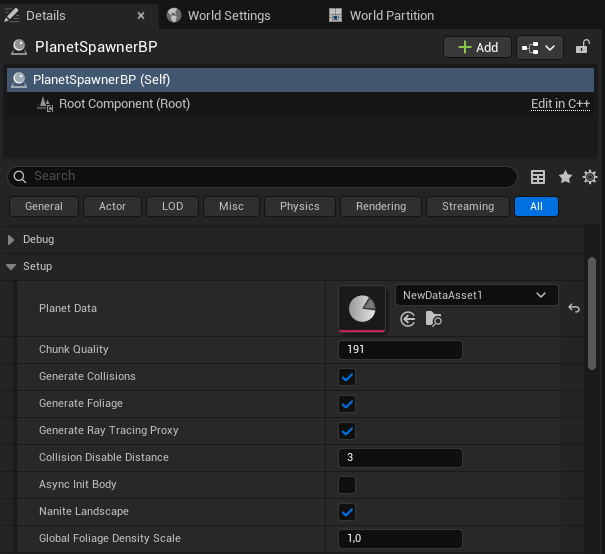Click Global Foliage Density Scale field
This screenshot has height=554, width=605.
point(400,539)
